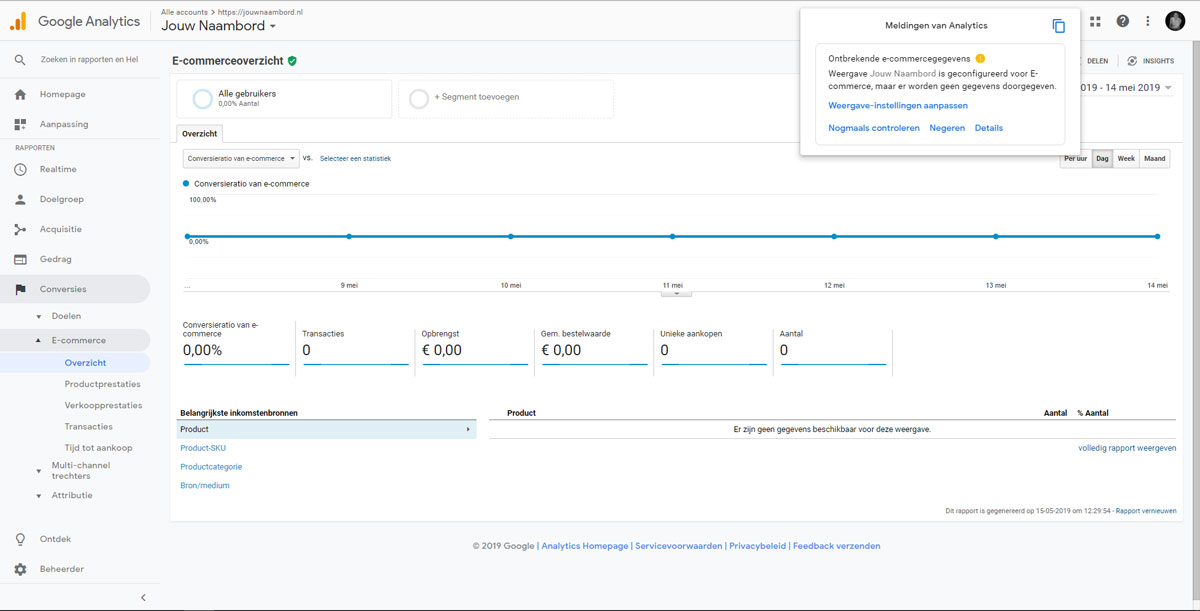
Task: Open Aanpassing dashboard icon in sidebar
Action: 20,124
